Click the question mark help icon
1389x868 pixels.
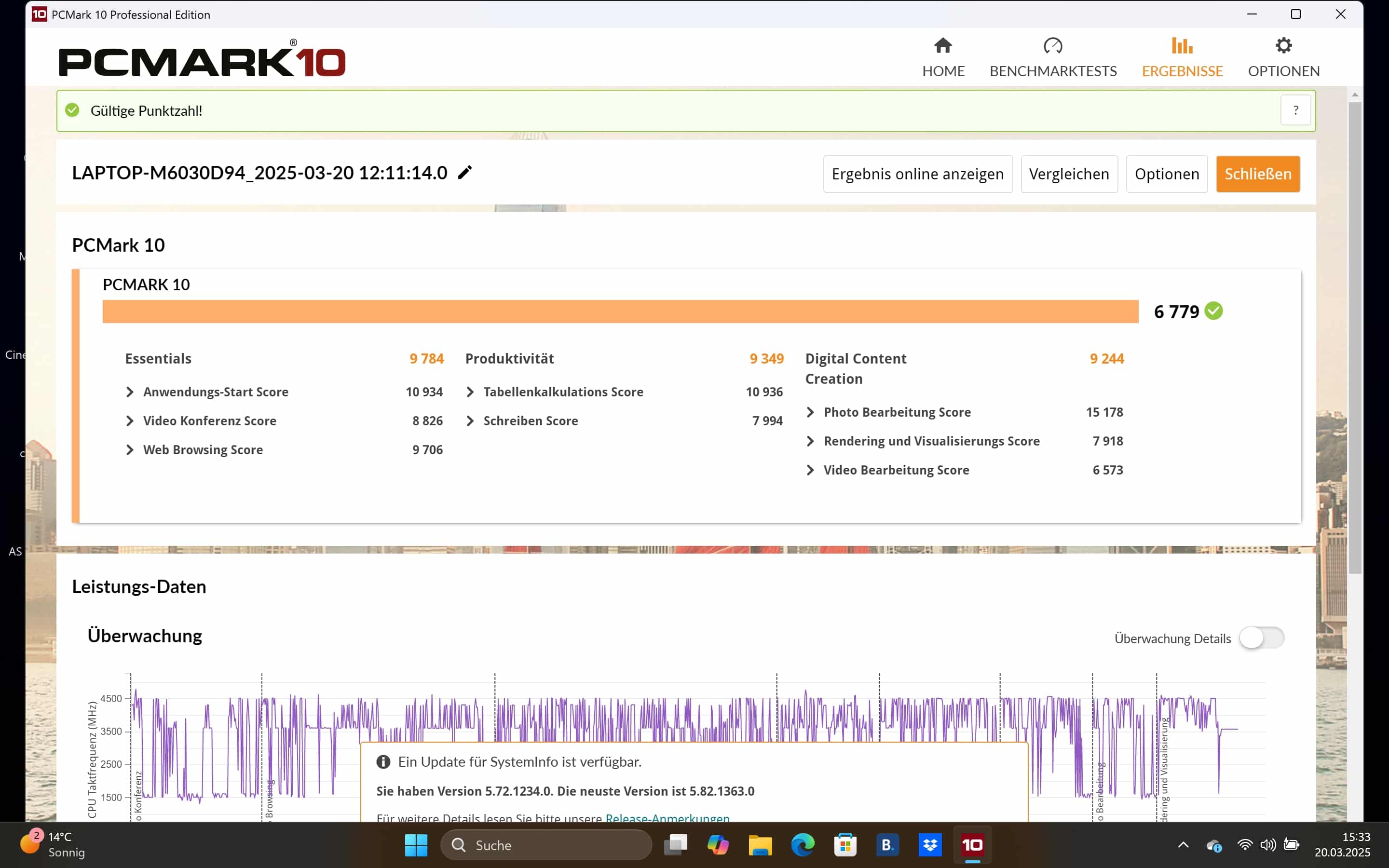pyautogui.click(x=1295, y=110)
